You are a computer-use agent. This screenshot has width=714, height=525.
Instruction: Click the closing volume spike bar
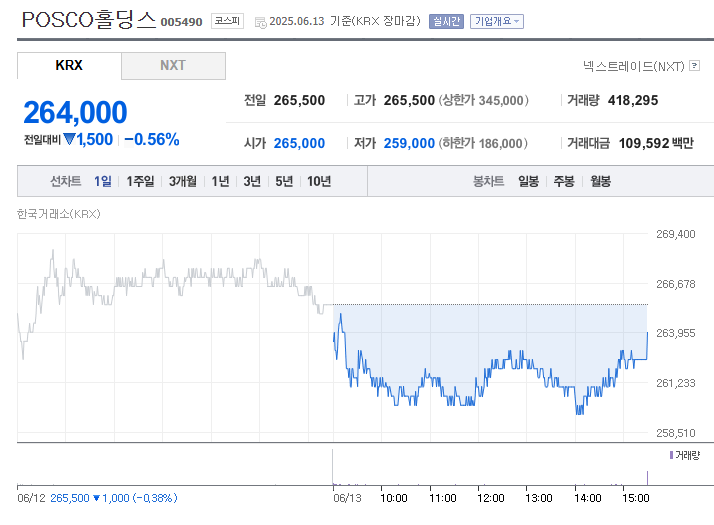[x=647, y=478]
